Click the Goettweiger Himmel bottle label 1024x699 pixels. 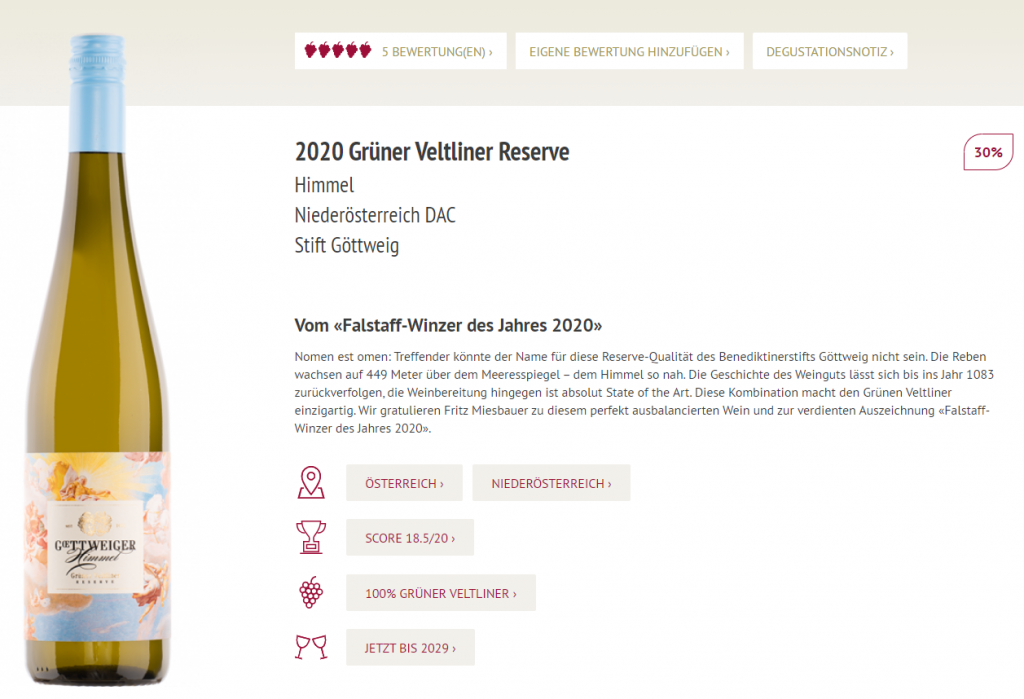(x=97, y=546)
